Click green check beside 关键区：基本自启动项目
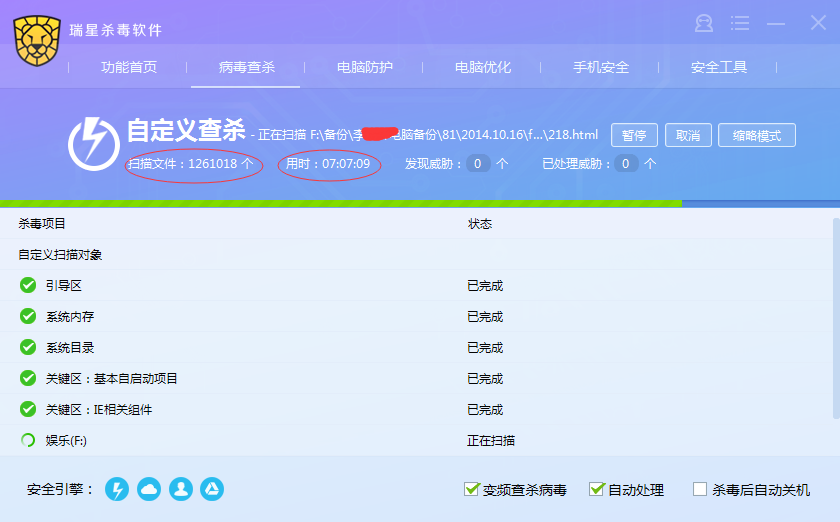 28,378
